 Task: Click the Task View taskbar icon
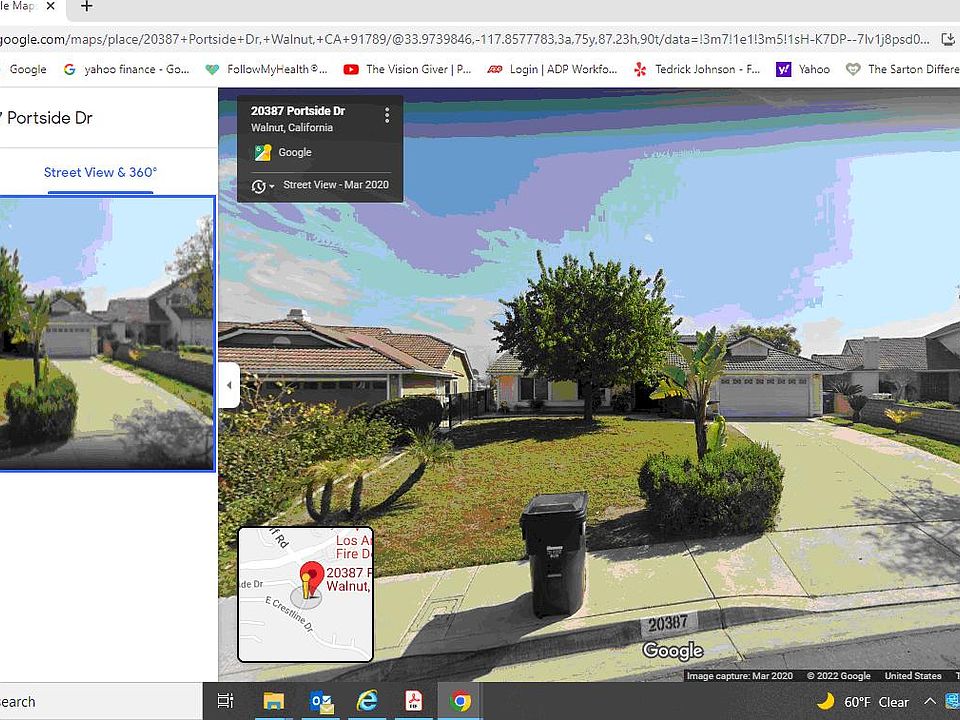click(226, 701)
